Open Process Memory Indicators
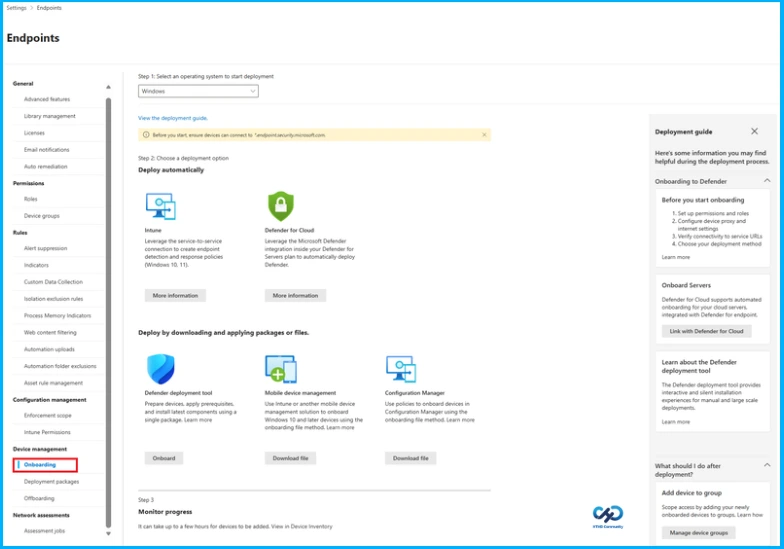Screen dimensions: 784x549 pos(58,316)
